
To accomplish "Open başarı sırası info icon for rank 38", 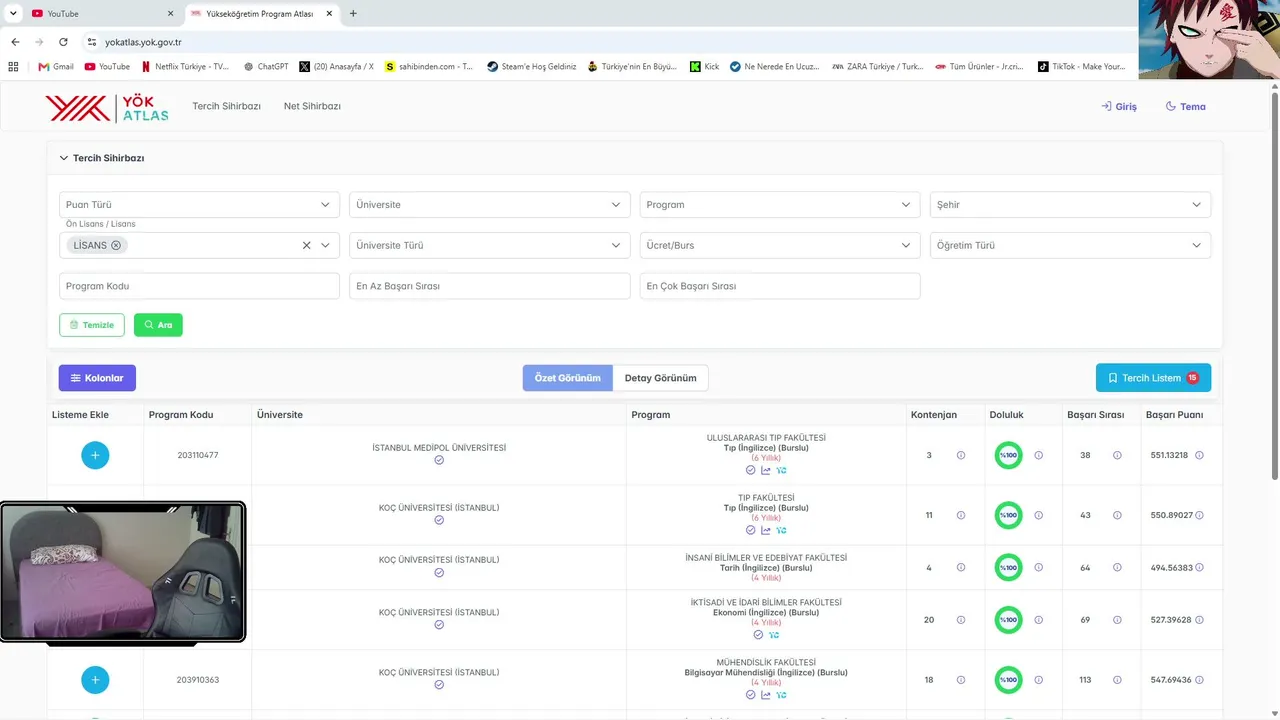I will pyautogui.click(x=1117, y=455).
